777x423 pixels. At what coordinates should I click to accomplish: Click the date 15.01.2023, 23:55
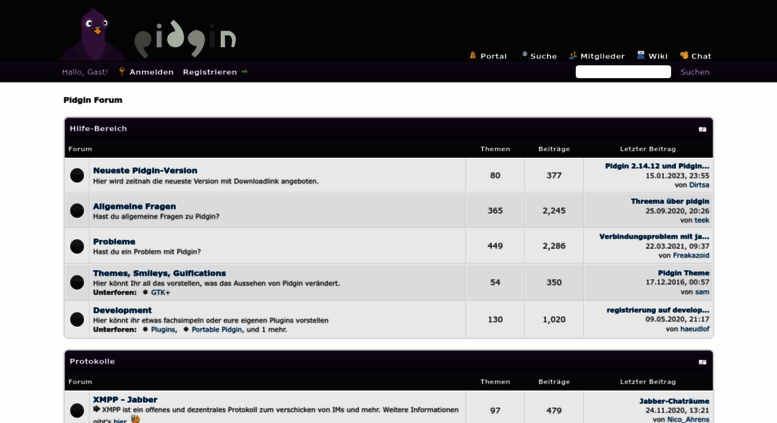677,175
